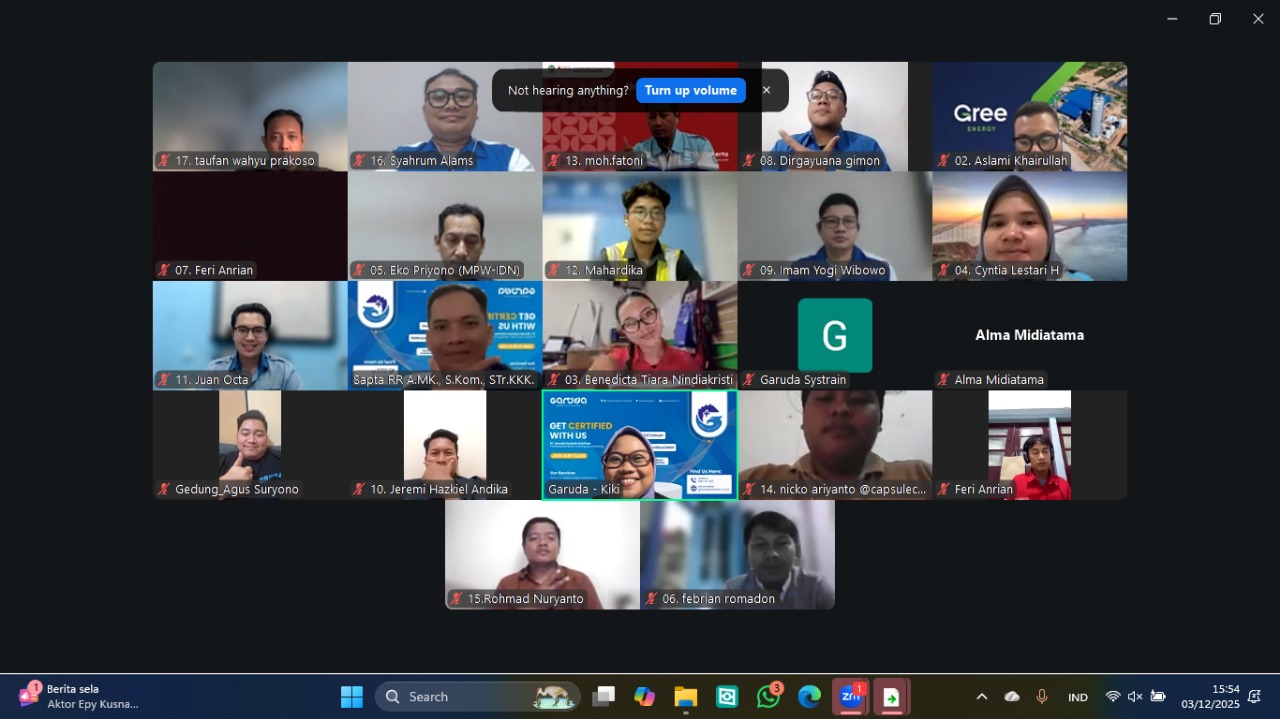1280x719 pixels.
Task: Open the Wi-Fi network settings icon
Action: click(x=1112, y=697)
